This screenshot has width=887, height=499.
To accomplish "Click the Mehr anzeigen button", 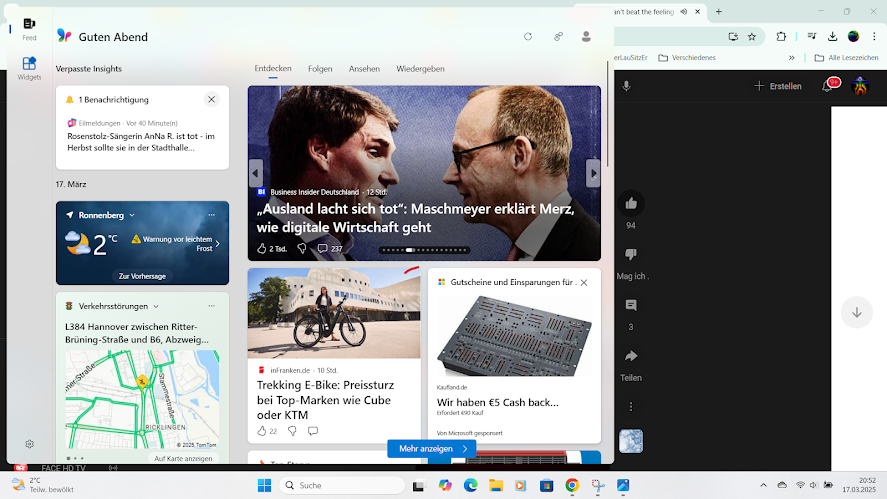I will coord(432,449).
